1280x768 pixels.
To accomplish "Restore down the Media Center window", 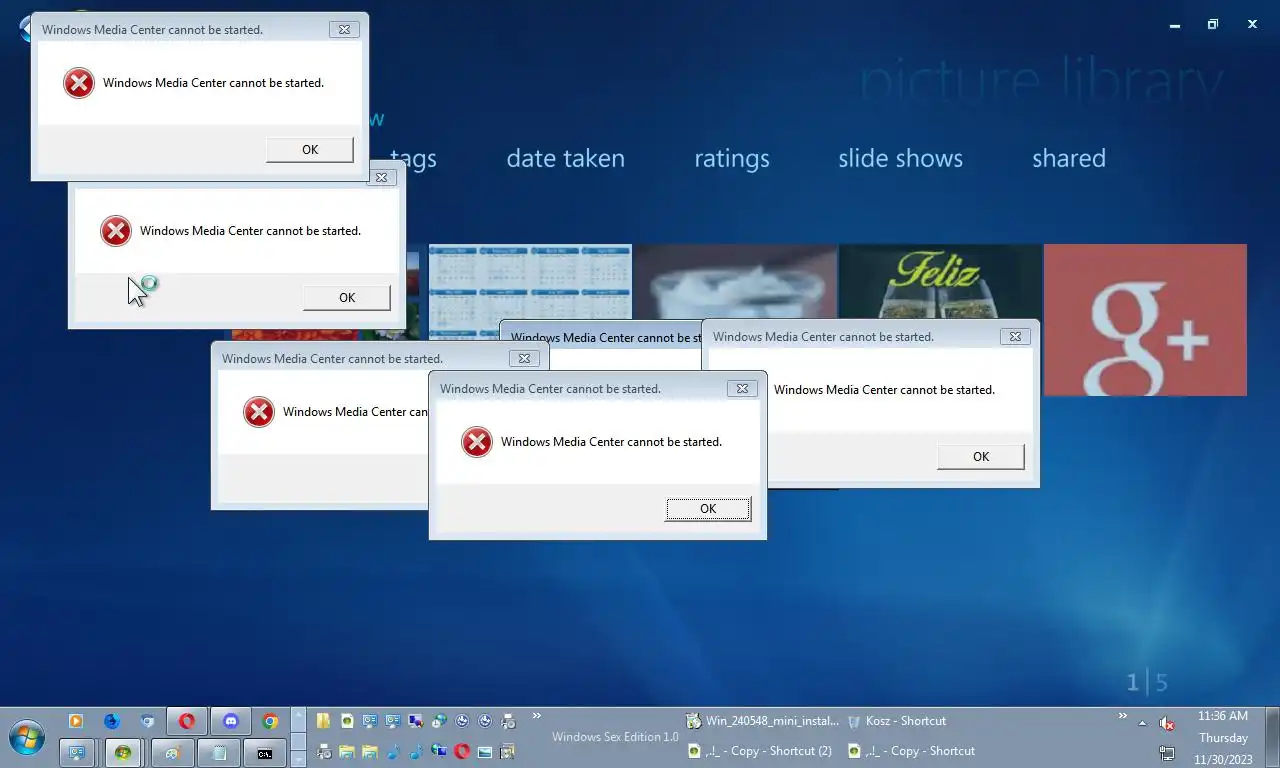I will [x=1213, y=24].
